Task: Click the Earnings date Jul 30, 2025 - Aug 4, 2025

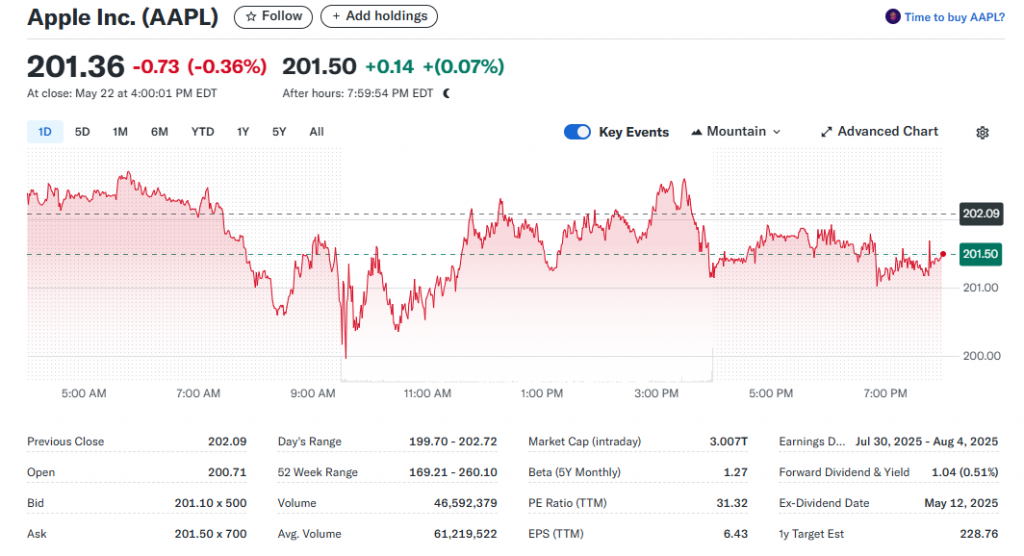Action: tap(927, 442)
